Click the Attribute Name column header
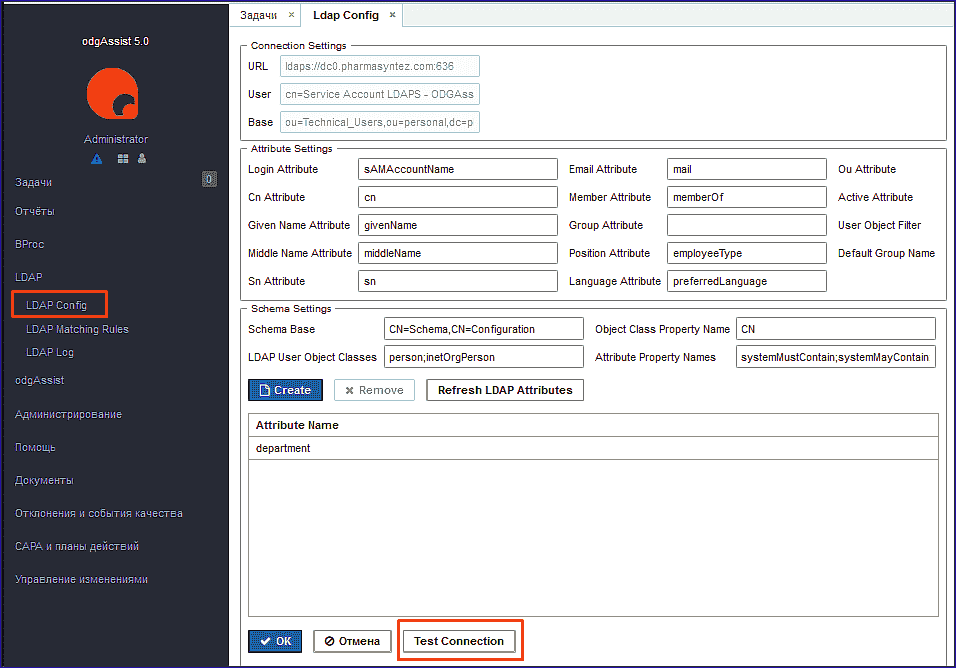The width and height of the screenshot is (956, 668). pos(593,425)
